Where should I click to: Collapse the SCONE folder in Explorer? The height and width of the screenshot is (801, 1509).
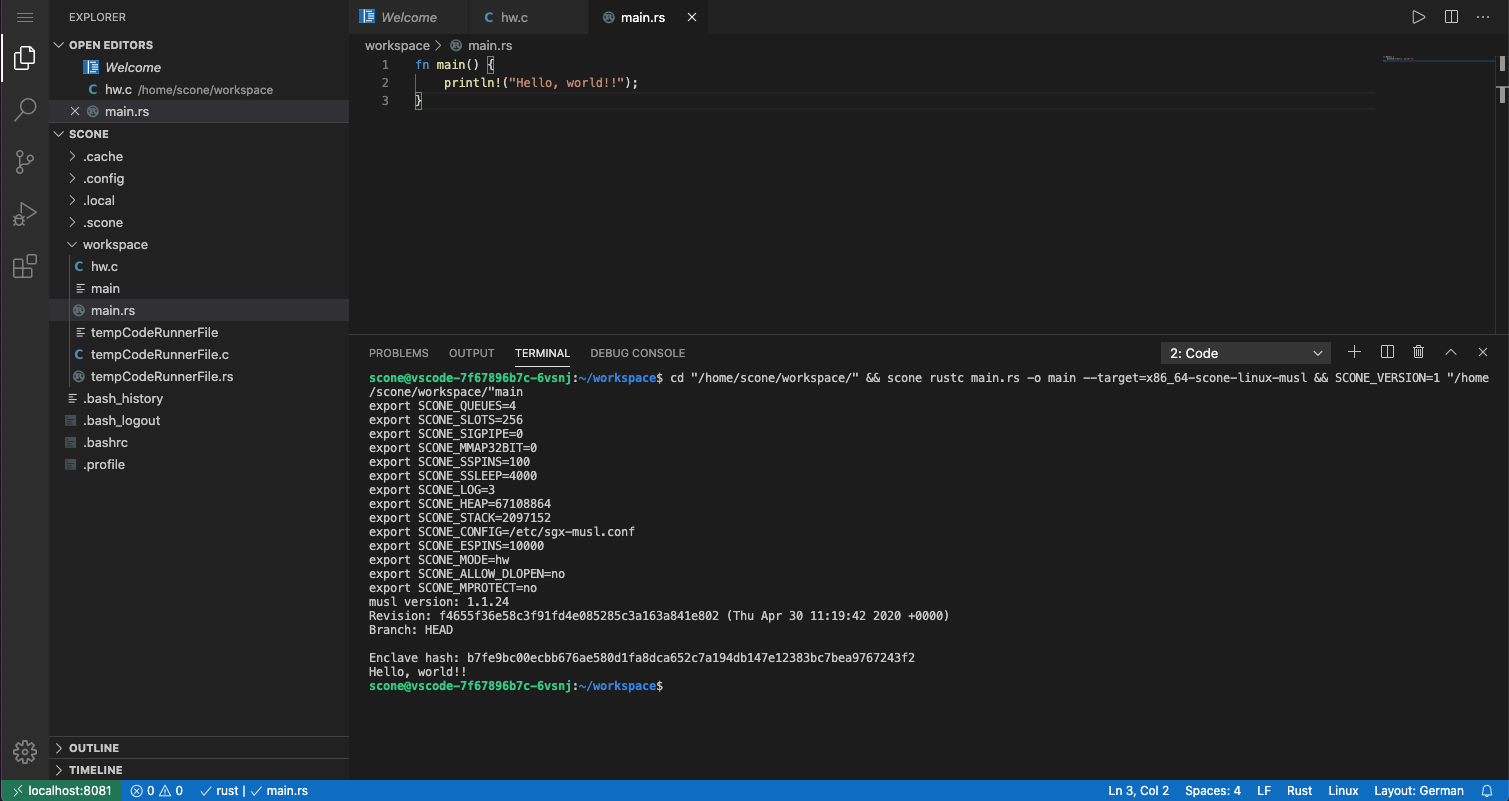tap(90, 133)
